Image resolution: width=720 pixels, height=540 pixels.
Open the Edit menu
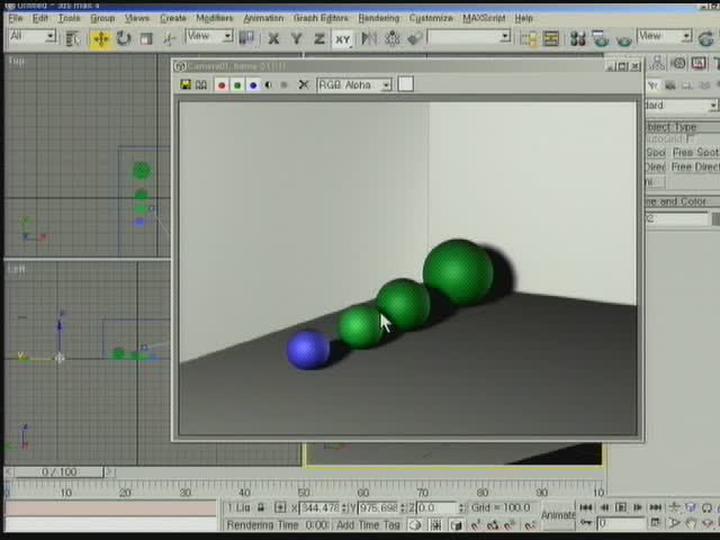tap(40, 18)
